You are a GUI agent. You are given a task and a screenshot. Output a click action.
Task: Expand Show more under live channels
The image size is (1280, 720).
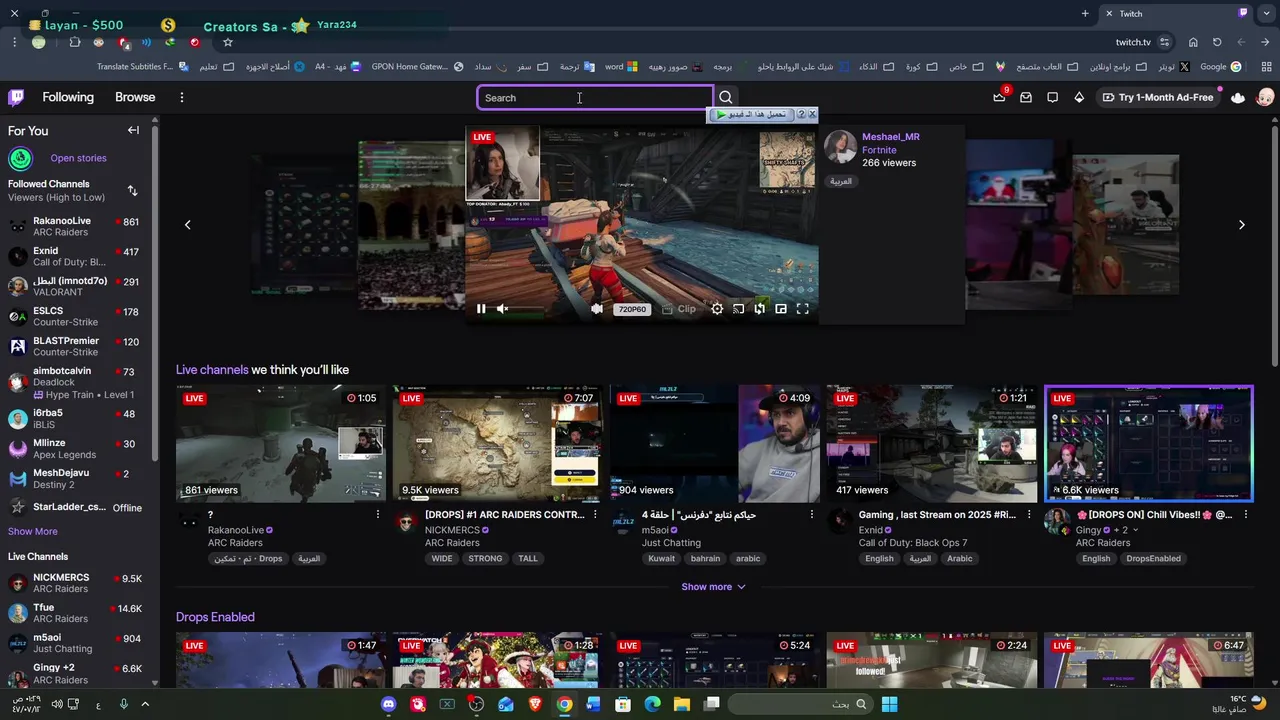pos(713,587)
